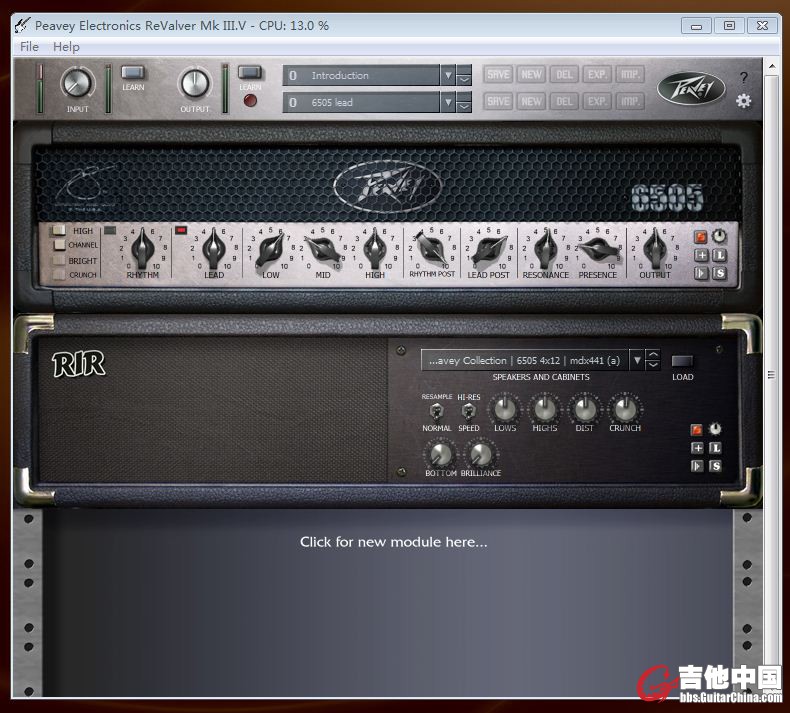
Task: Click the 6505 4x12 mdx441 cabinet field
Action: [524, 360]
